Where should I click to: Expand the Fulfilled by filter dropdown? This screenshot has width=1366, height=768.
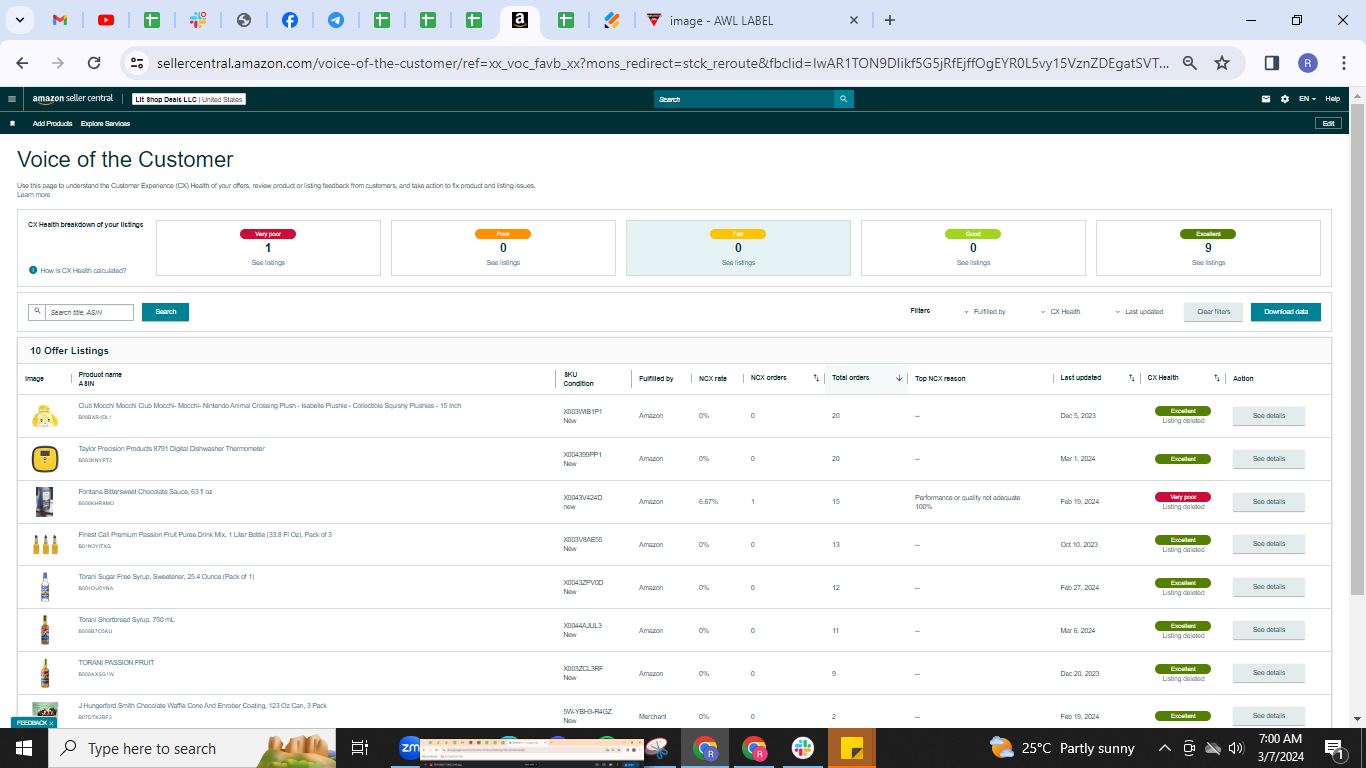pyautogui.click(x=985, y=312)
